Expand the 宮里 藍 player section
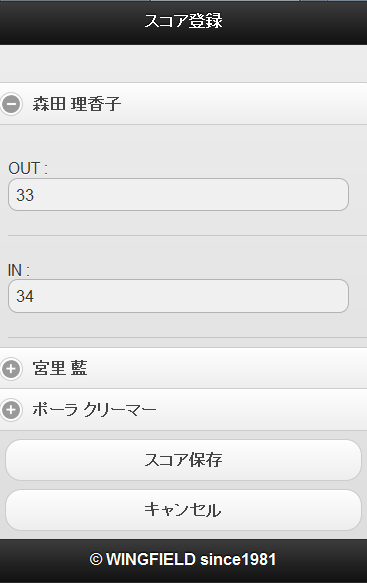This screenshot has width=367, height=583. [x=183, y=368]
